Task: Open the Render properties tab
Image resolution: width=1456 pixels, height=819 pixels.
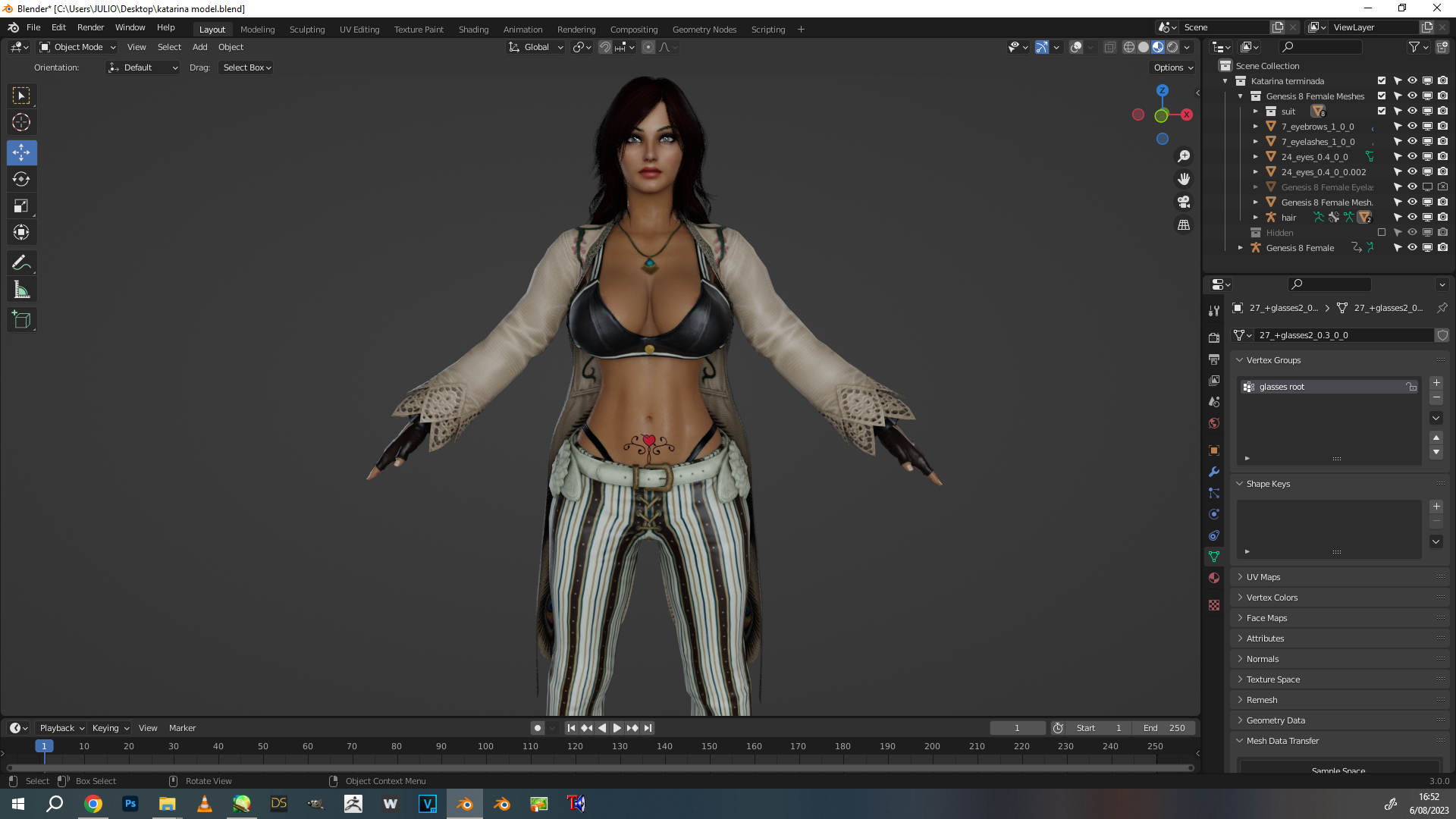Action: 1214,337
